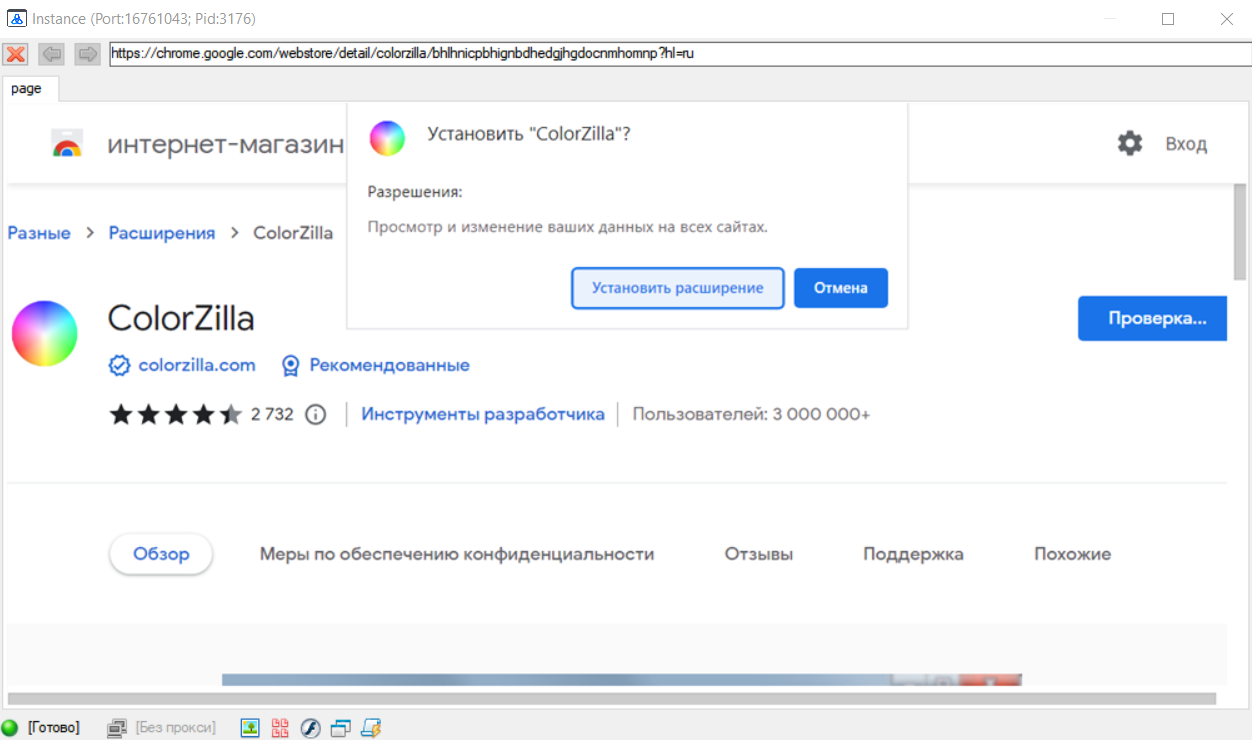Go forward with the right arrow
This screenshot has width=1252, height=740.
88,54
